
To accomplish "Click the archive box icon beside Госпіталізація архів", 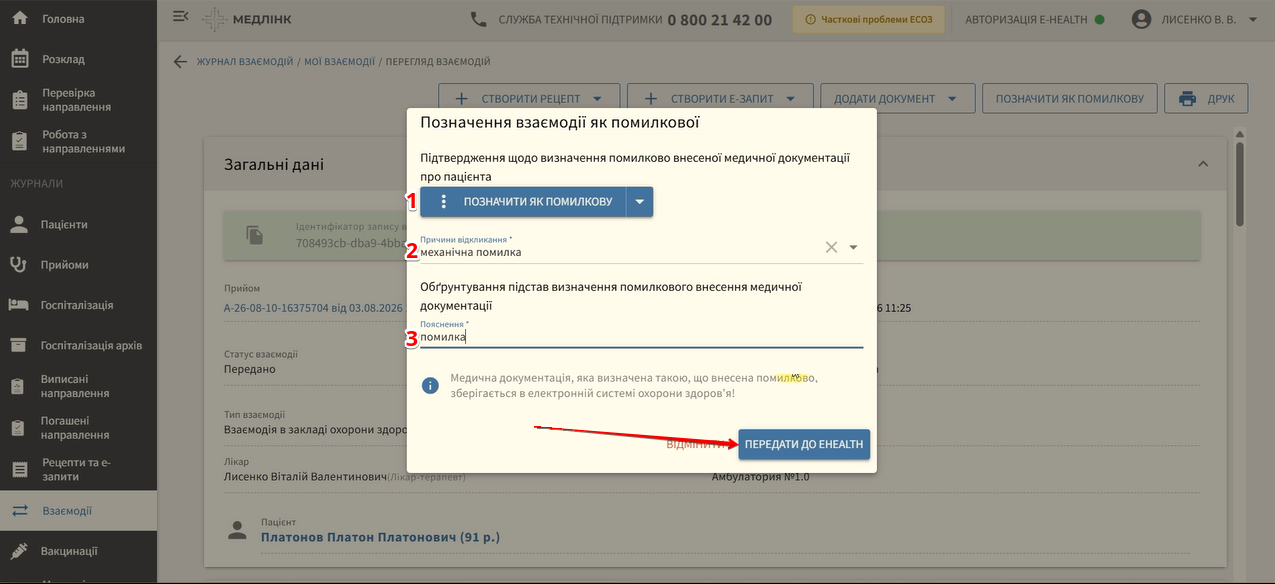I will 19,345.
